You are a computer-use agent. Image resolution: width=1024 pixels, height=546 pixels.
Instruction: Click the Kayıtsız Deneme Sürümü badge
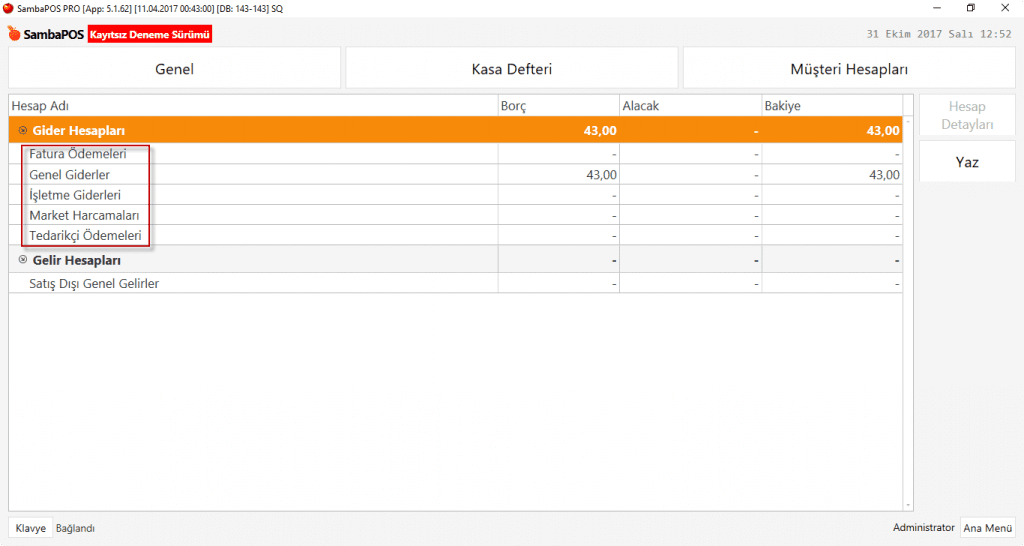tap(150, 35)
